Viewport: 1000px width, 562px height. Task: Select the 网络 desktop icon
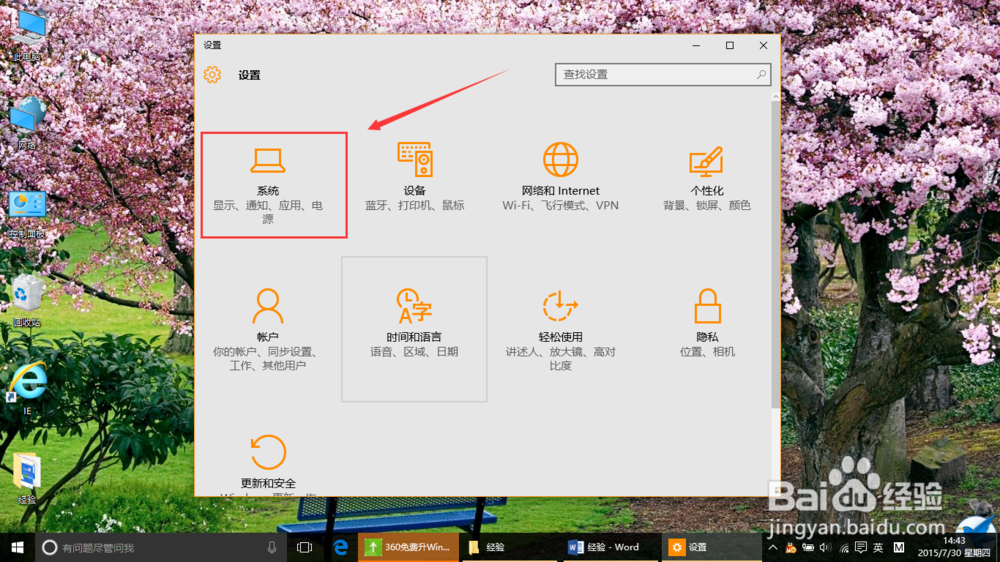[x=27, y=123]
